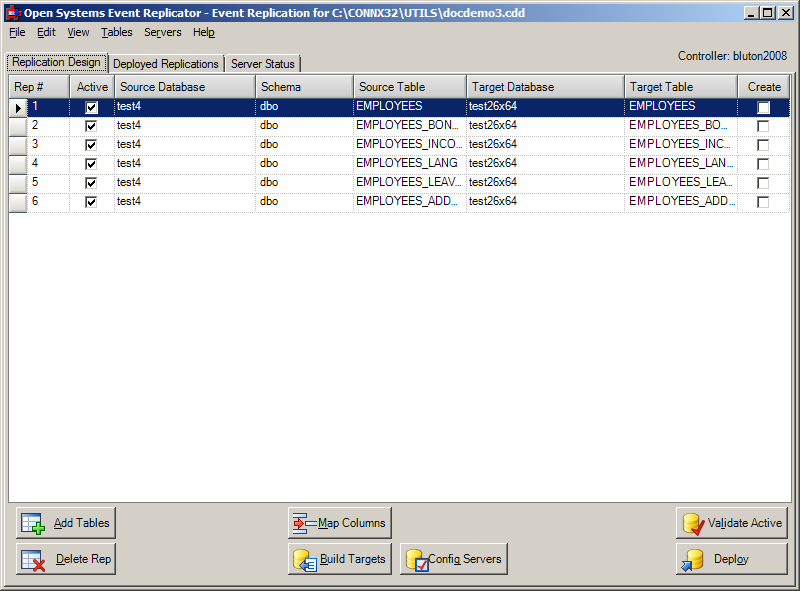This screenshot has height=591, width=800.
Task: Uncheck Active for replication row 2
Action: [90, 125]
